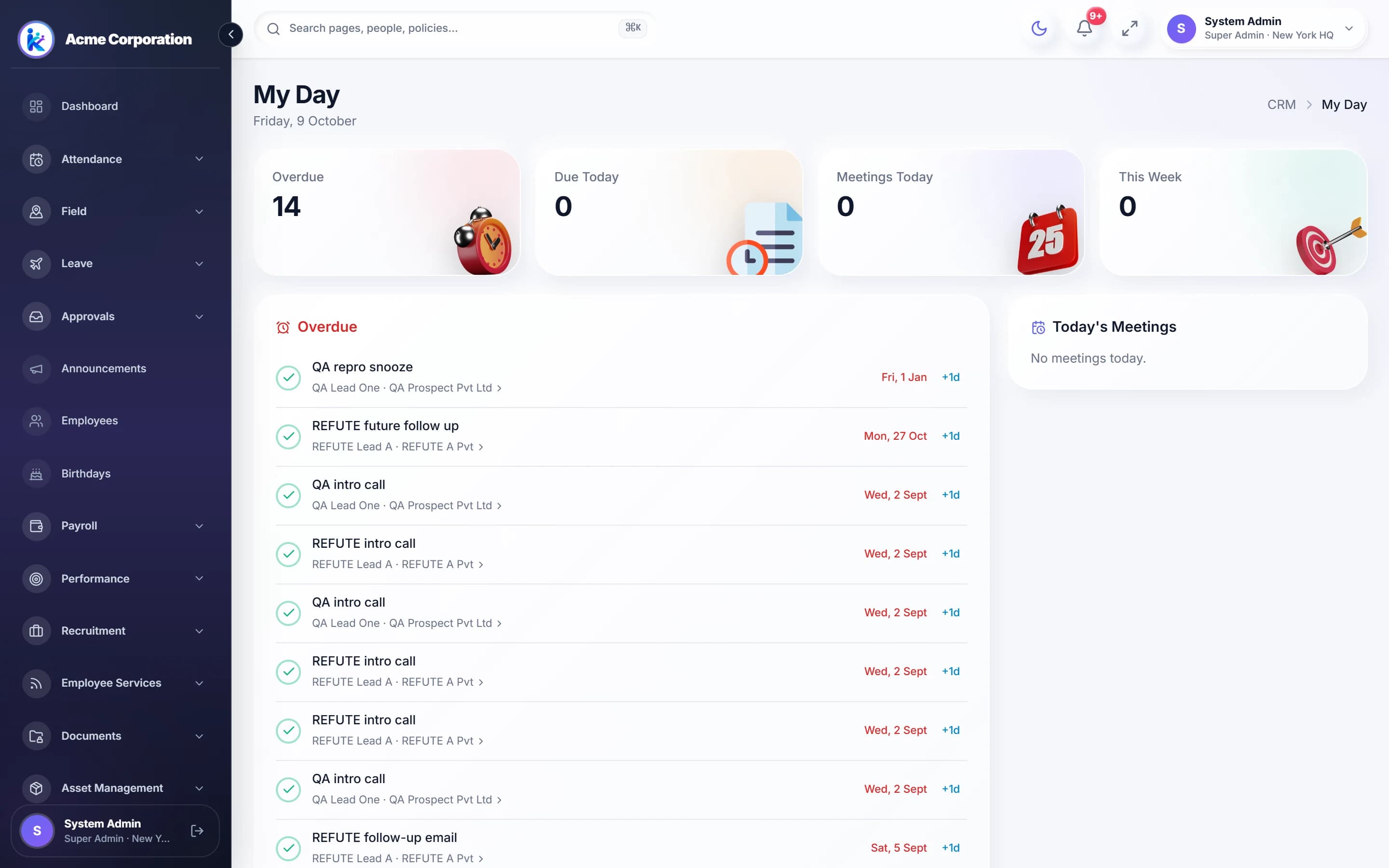Open Dashboard in the sidebar
This screenshot has height=868, width=1389.
pyautogui.click(x=115, y=106)
